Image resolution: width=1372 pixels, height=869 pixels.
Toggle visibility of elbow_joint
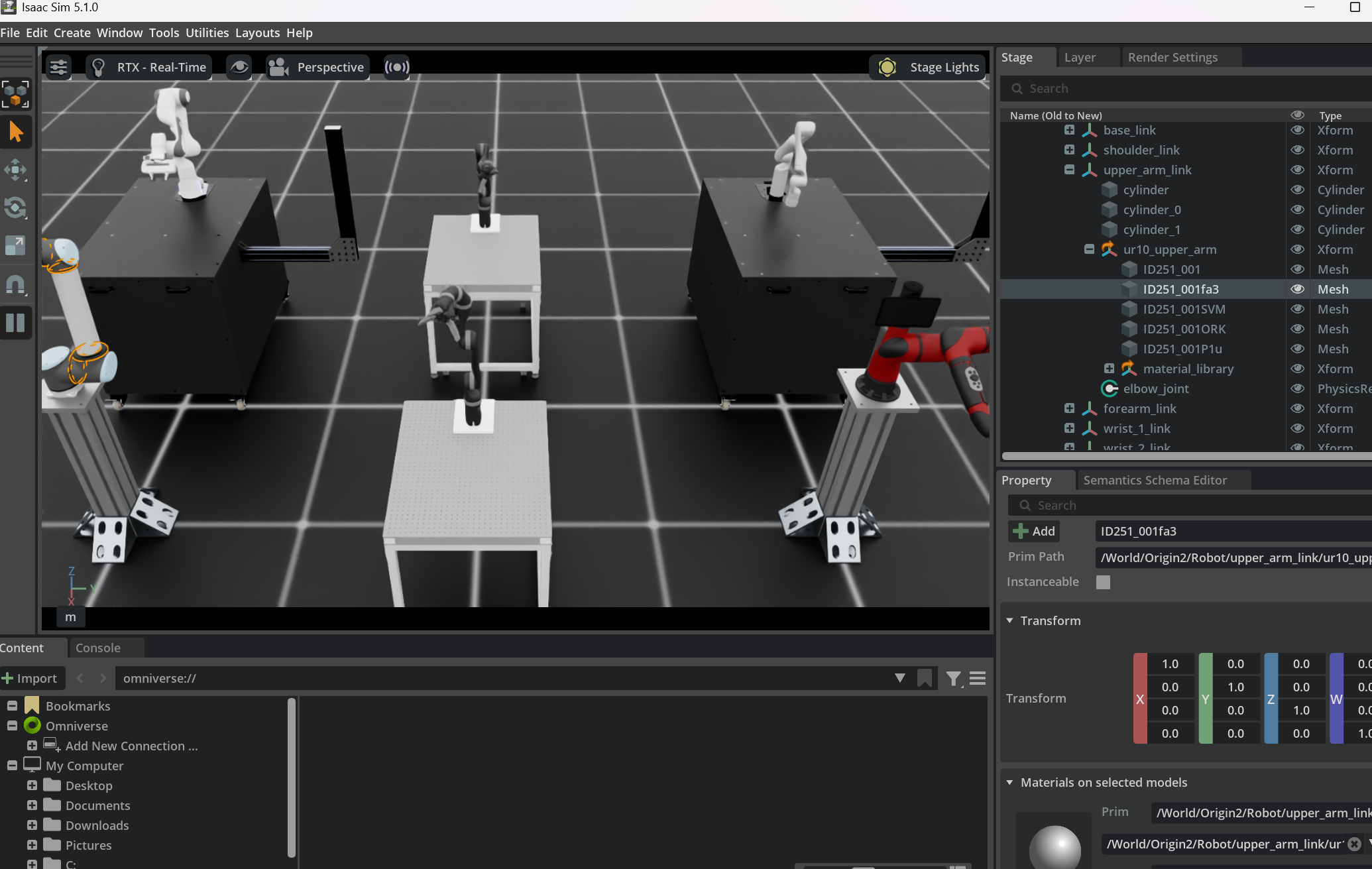1297,388
